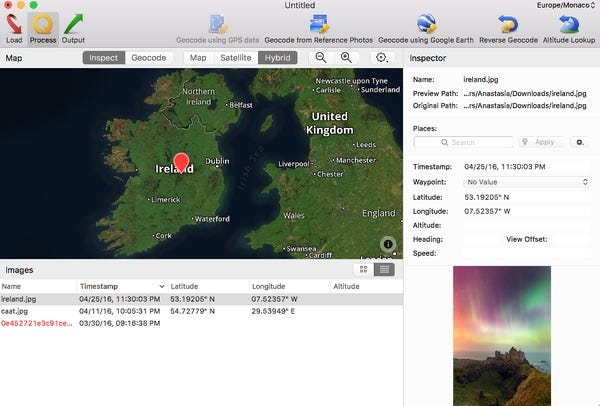Click timestamp 03/30/16, 09:16:38 PM
This screenshot has height=406, width=600.
(x=119, y=323)
